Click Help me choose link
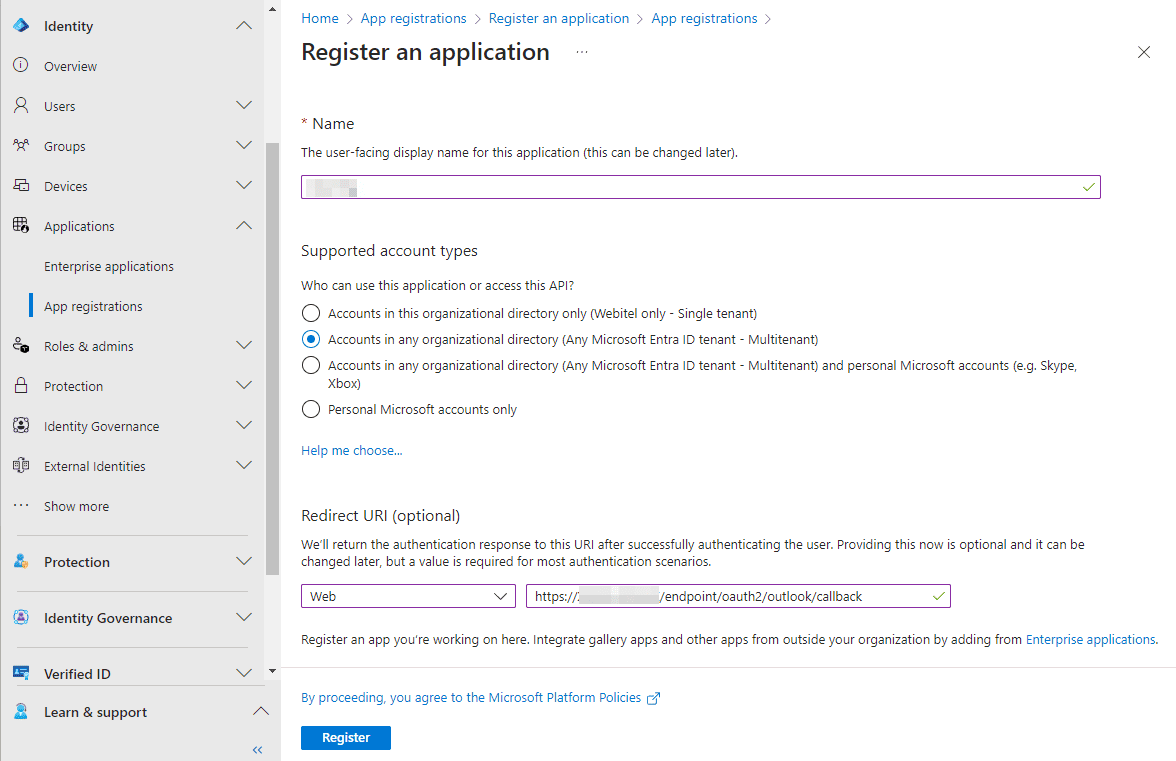 (x=352, y=450)
